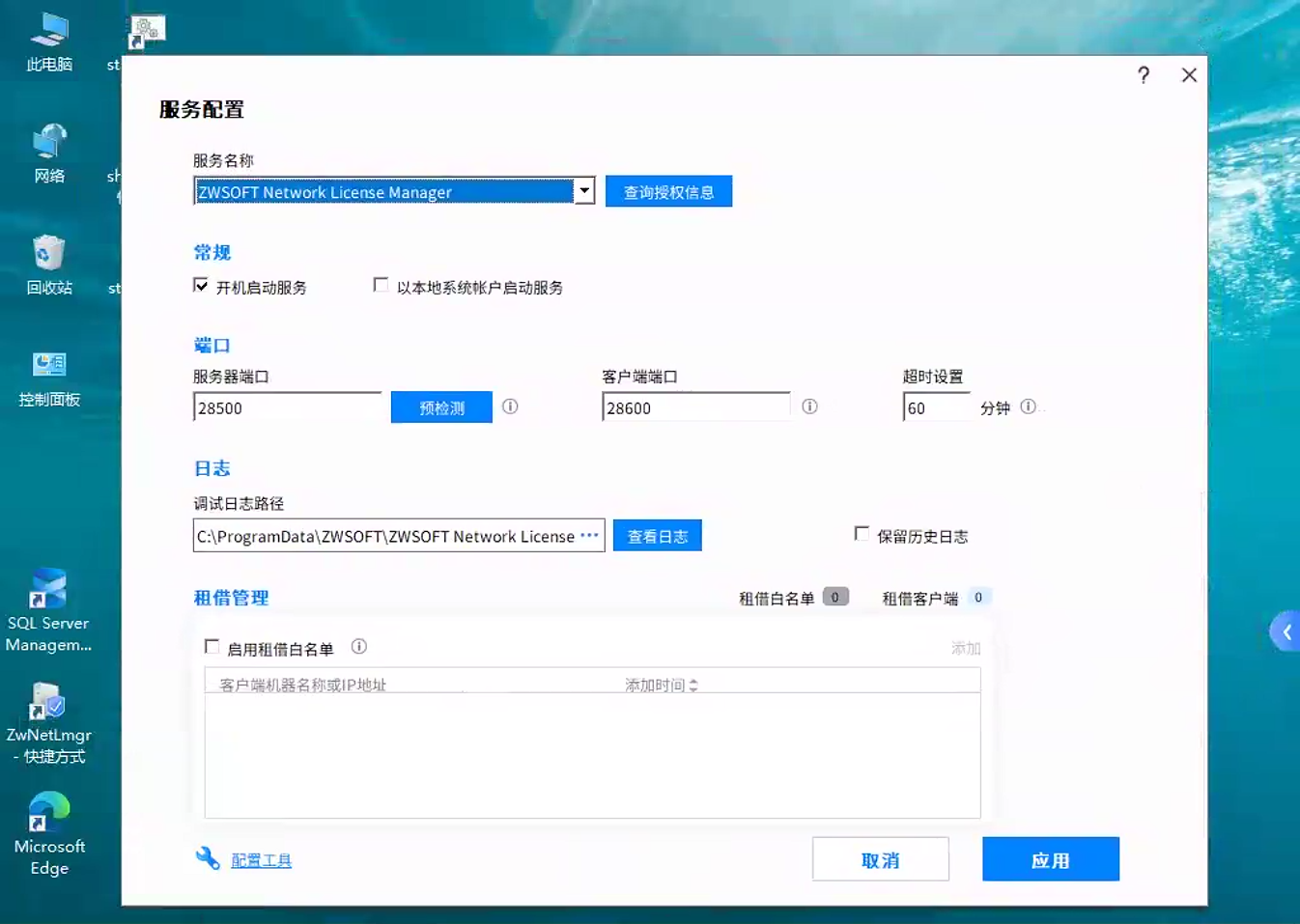Click the 预检测 button

[x=441, y=407]
